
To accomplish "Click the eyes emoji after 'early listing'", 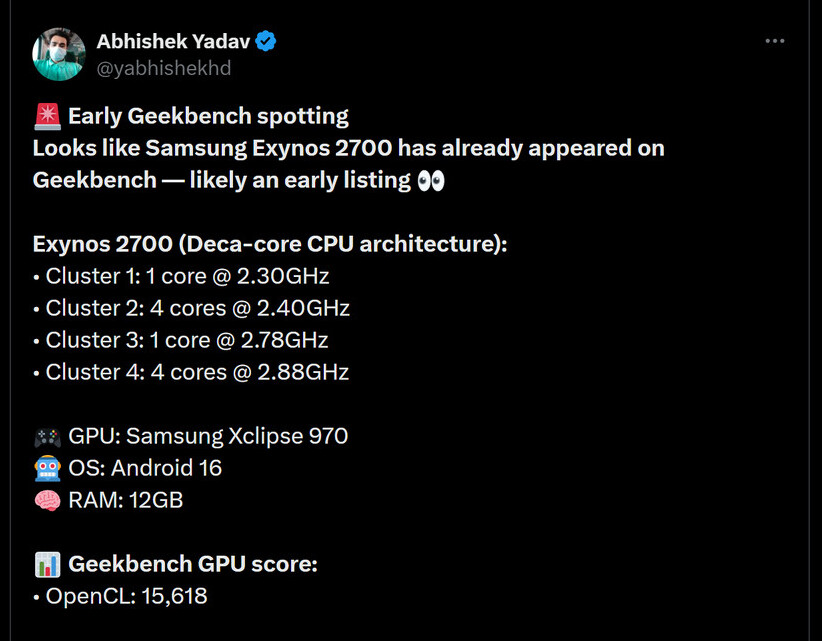I will [432, 180].
